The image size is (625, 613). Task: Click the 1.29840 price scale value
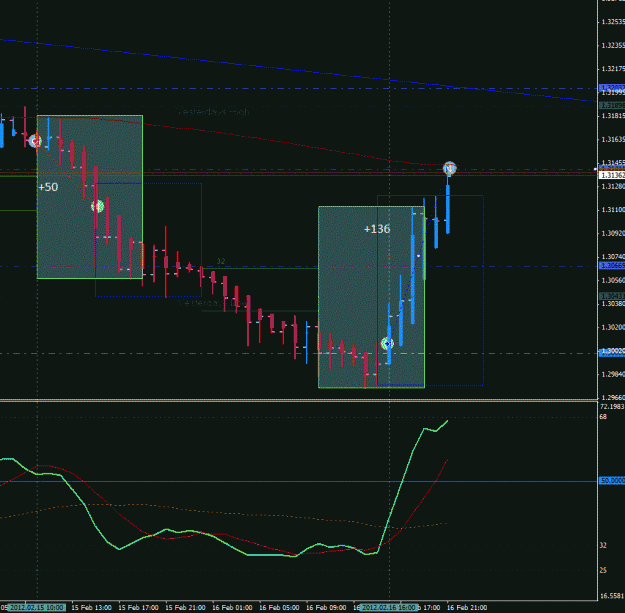click(x=613, y=374)
